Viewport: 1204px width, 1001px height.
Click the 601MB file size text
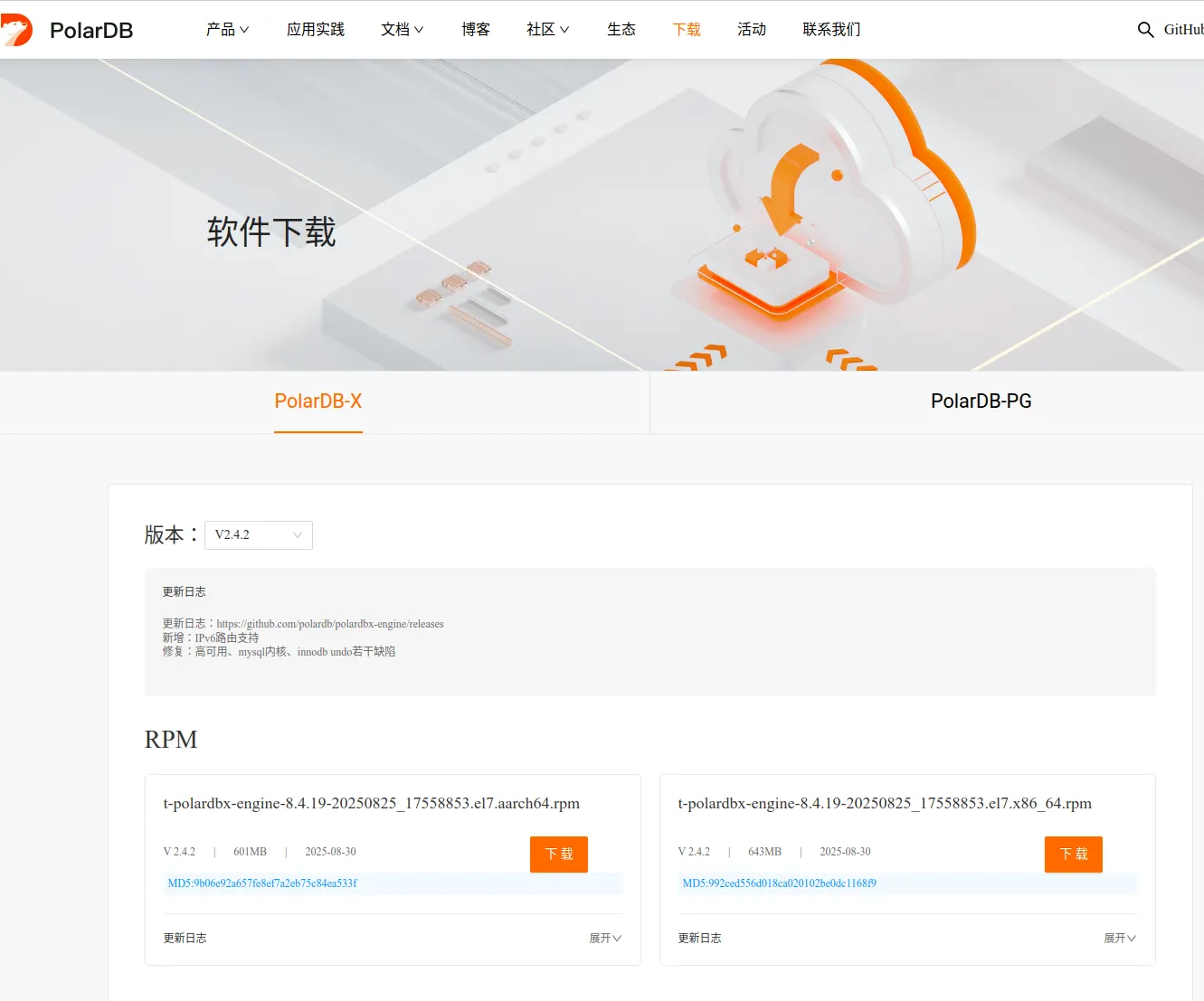250,852
